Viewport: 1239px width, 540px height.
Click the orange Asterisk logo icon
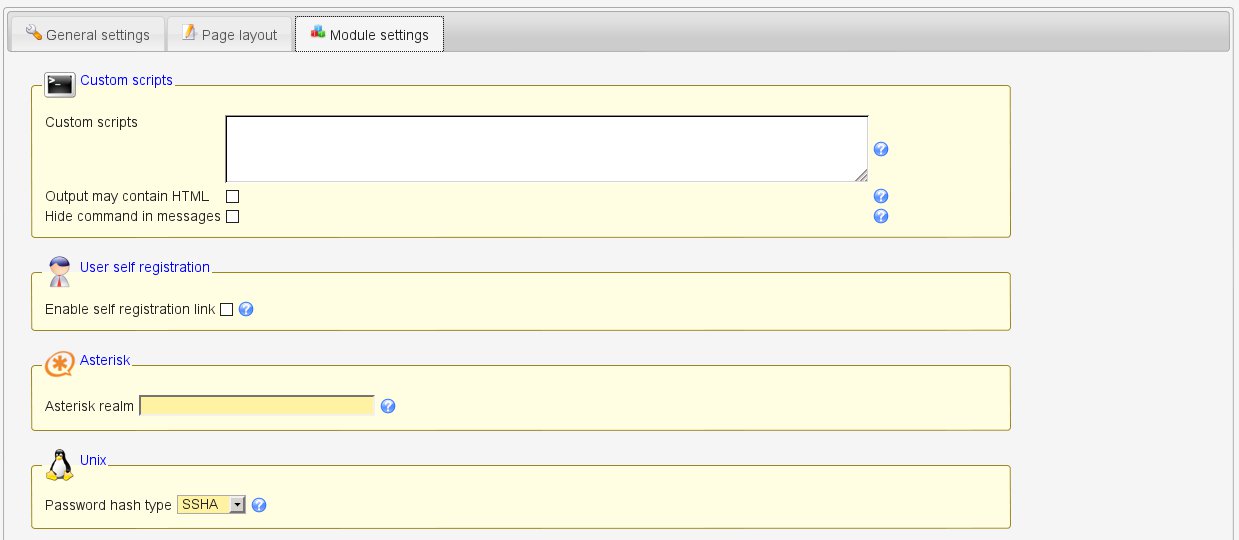(60, 364)
